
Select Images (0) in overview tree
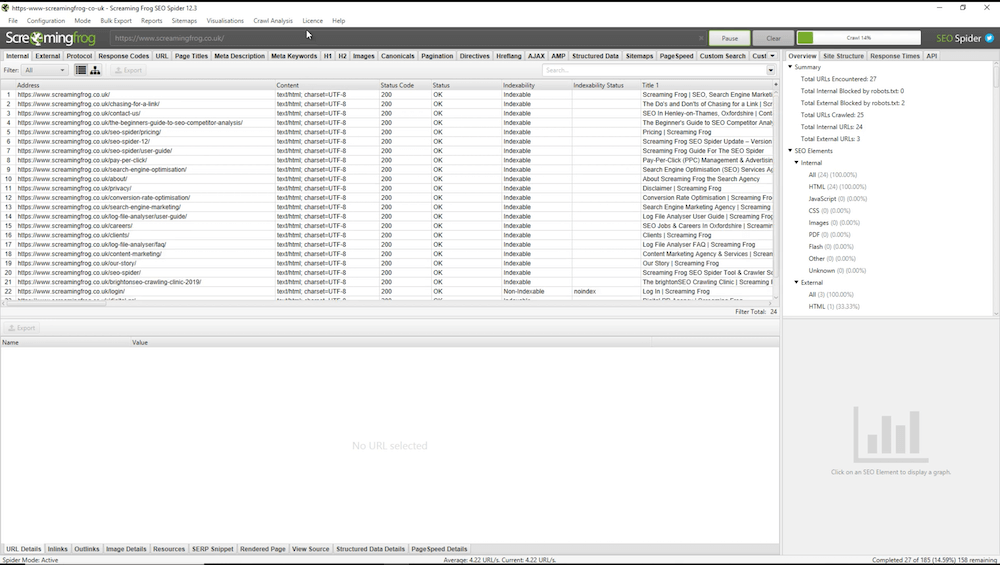coord(834,223)
